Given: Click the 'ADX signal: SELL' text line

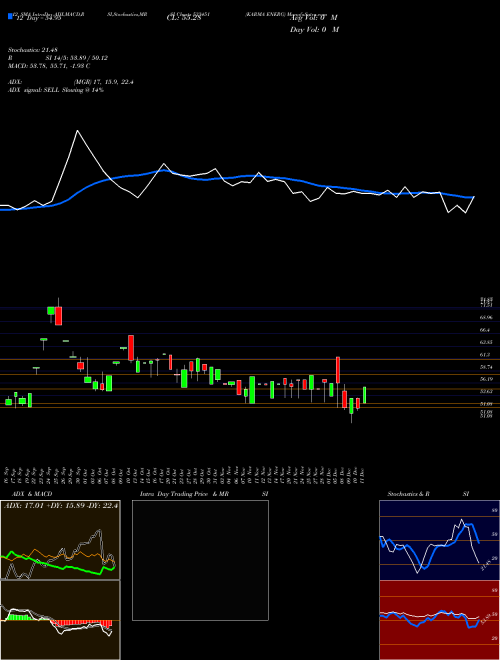Looking at the screenshot, I should coord(56,90).
